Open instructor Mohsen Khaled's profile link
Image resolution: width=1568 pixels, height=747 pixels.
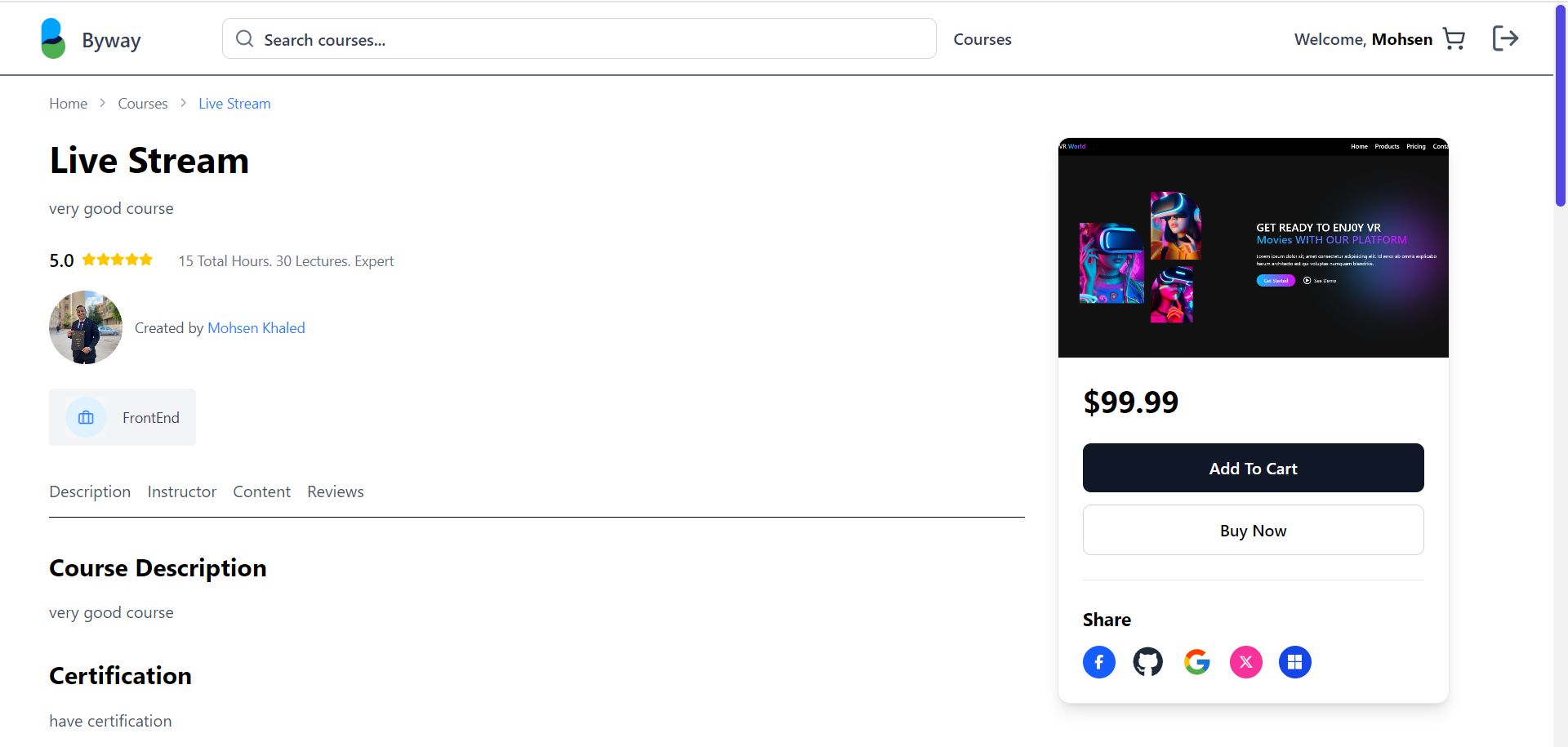point(256,328)
